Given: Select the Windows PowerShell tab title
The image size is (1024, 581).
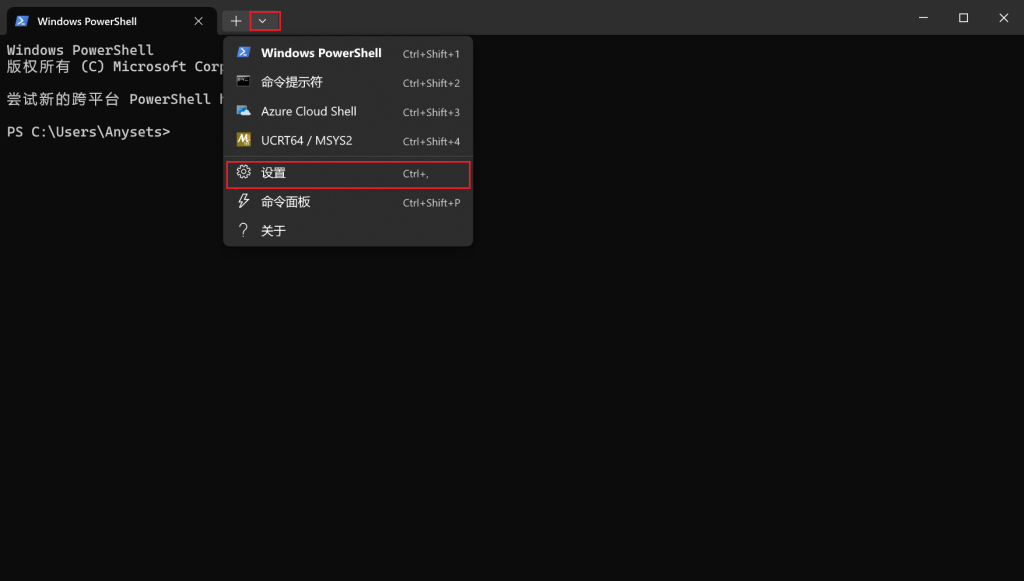Looking at the screenshot, I should (87, 21).
